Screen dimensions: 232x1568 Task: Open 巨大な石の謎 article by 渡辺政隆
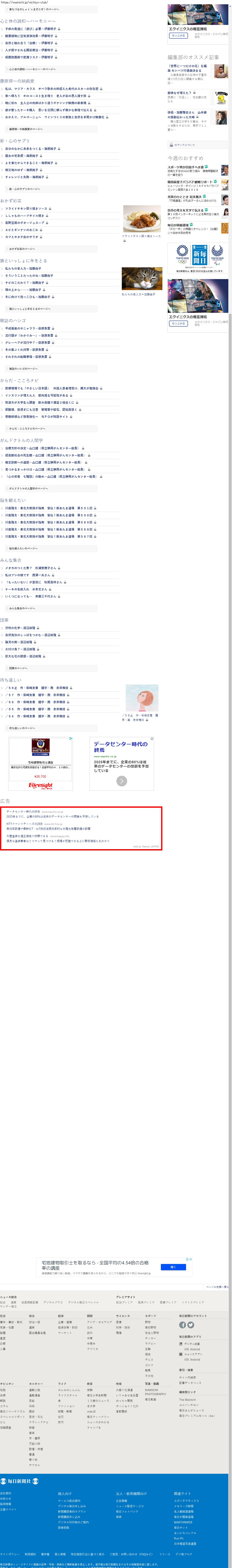(x=23, y=656)
